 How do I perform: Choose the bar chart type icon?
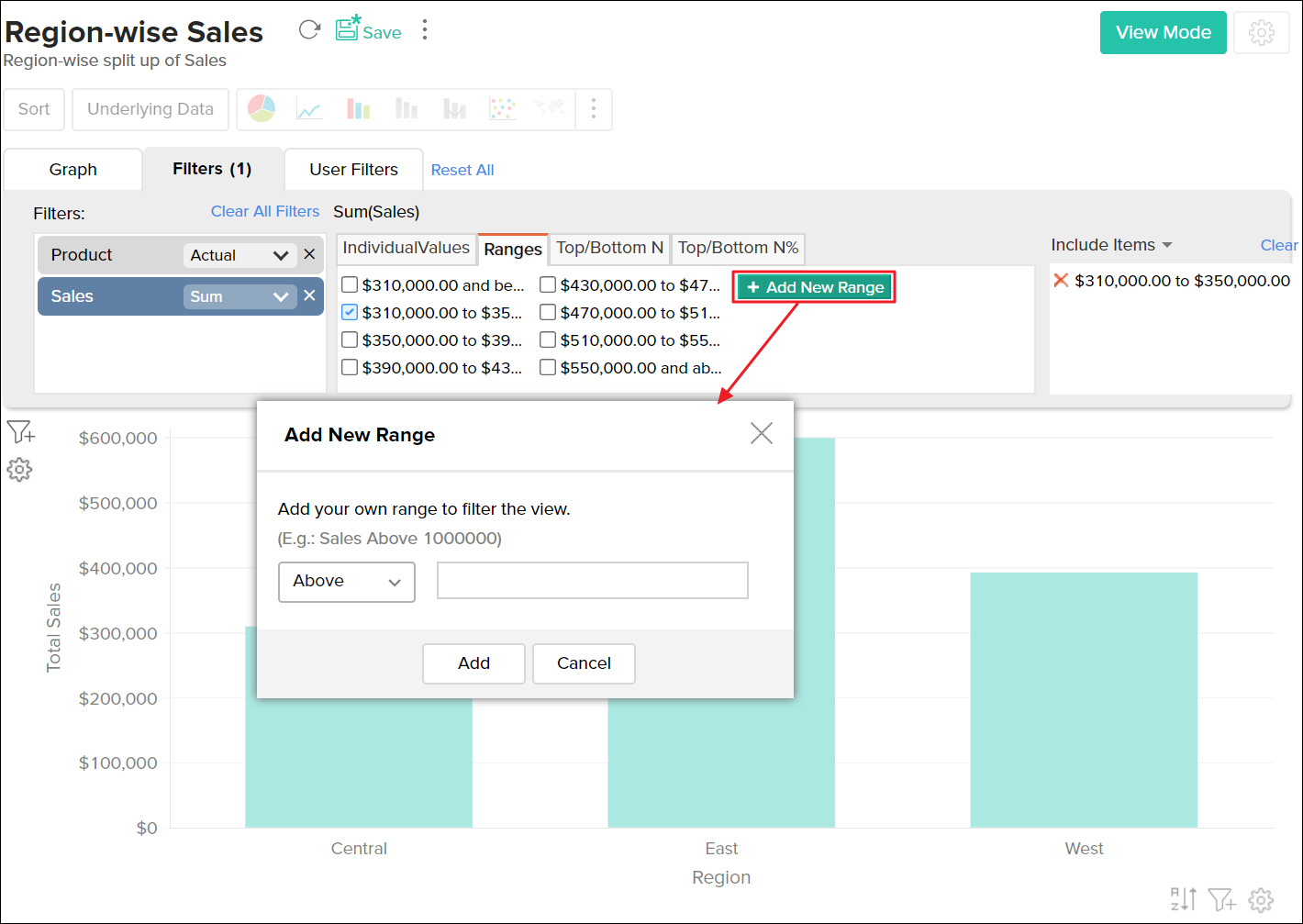click(358, 110)
